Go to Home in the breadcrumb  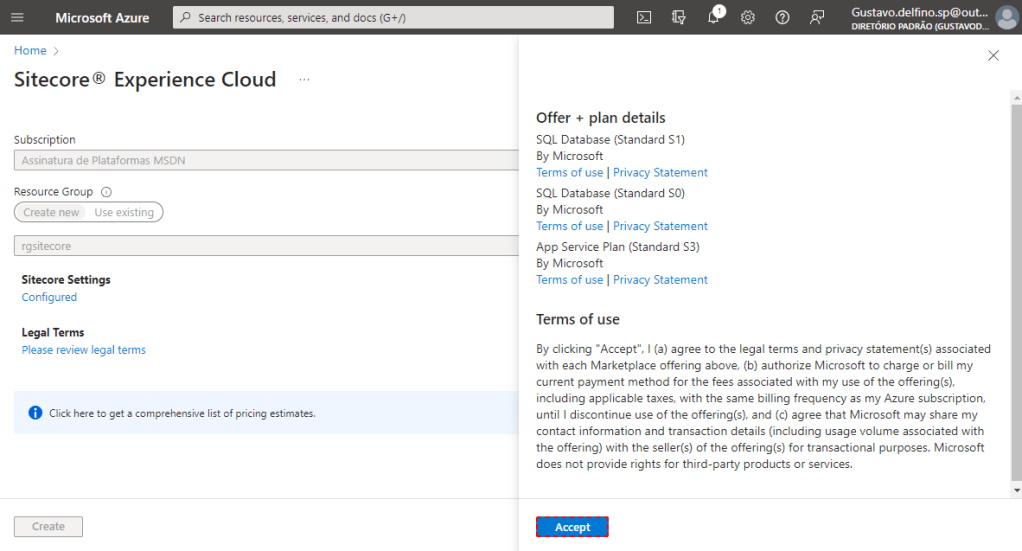coord(30,50)
